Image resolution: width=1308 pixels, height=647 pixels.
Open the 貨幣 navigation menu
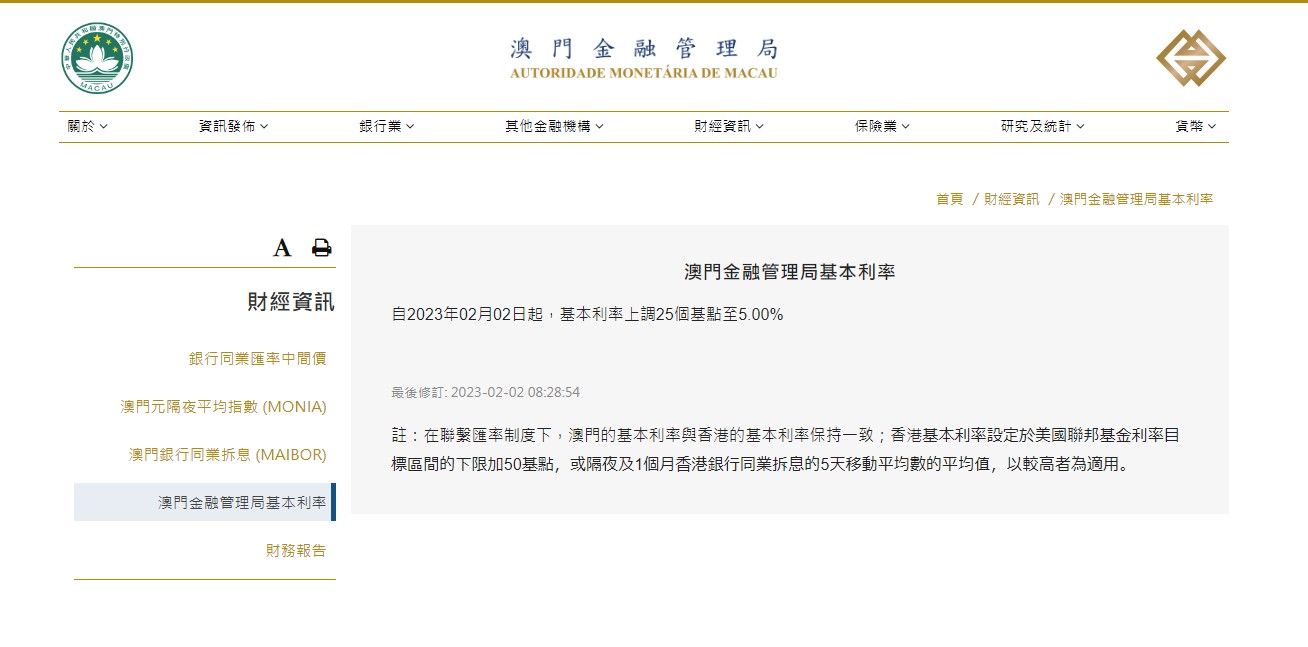click(1195, 126)
